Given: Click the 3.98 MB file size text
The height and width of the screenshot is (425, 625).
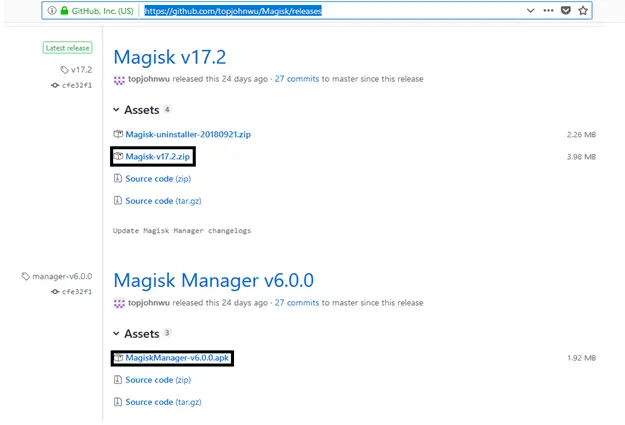Looking at the screenshot, I should click(582, 157).
